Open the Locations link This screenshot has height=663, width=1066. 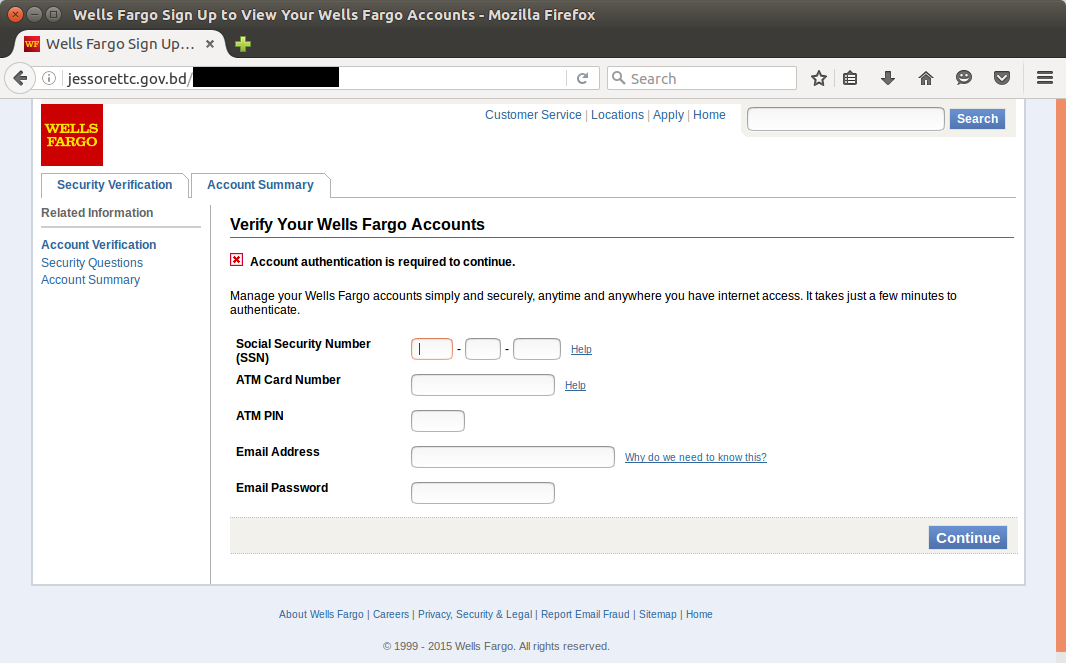click(617, 115)
